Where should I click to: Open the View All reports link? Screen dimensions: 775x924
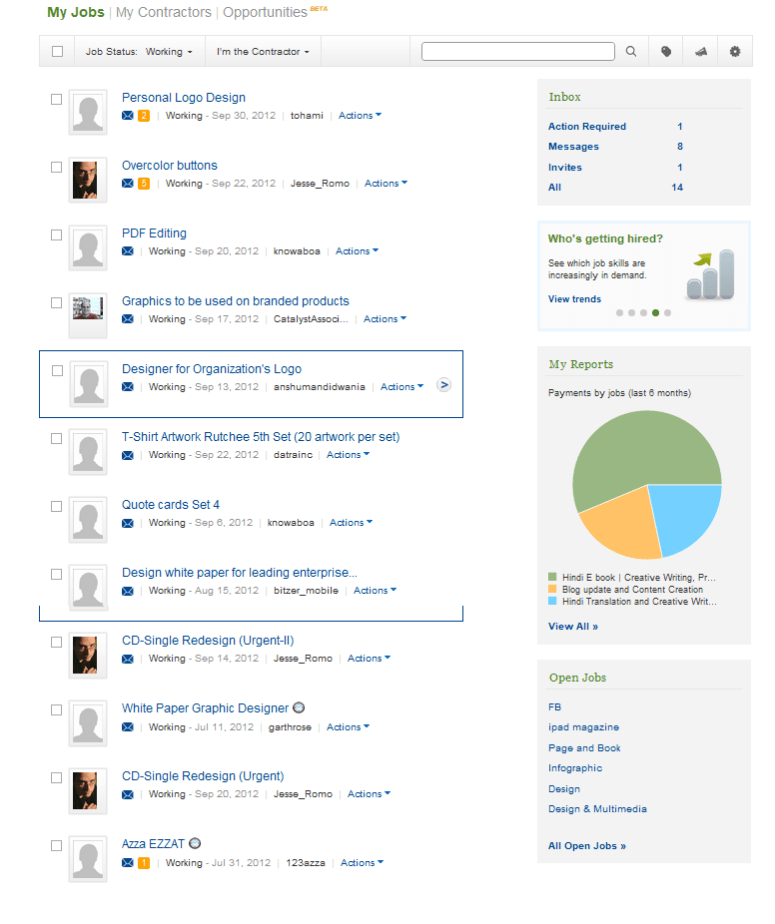[573, 627]
